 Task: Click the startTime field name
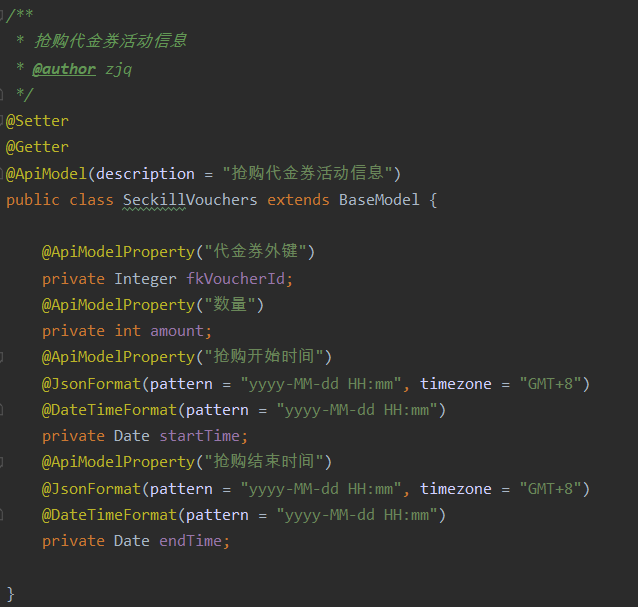point(199,436)
